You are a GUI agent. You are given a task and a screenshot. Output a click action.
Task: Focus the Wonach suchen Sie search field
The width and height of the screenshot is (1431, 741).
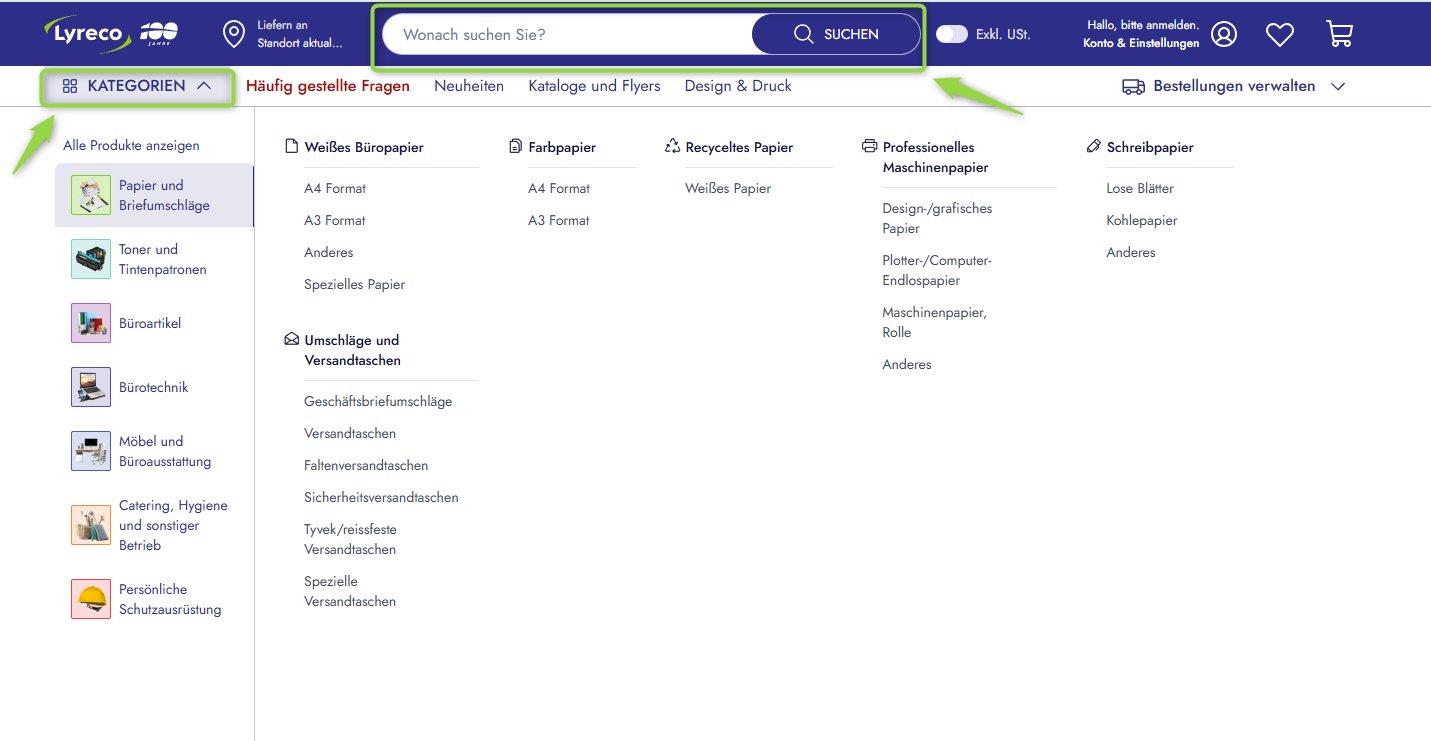[x=568, y=34]
